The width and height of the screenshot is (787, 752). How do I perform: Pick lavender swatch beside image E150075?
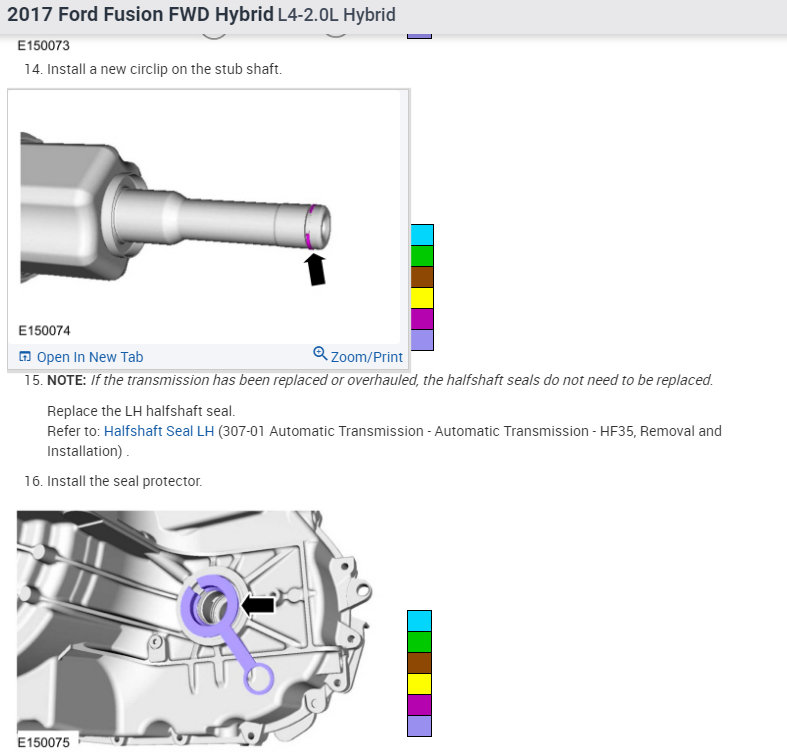click(x=420, y=726)
